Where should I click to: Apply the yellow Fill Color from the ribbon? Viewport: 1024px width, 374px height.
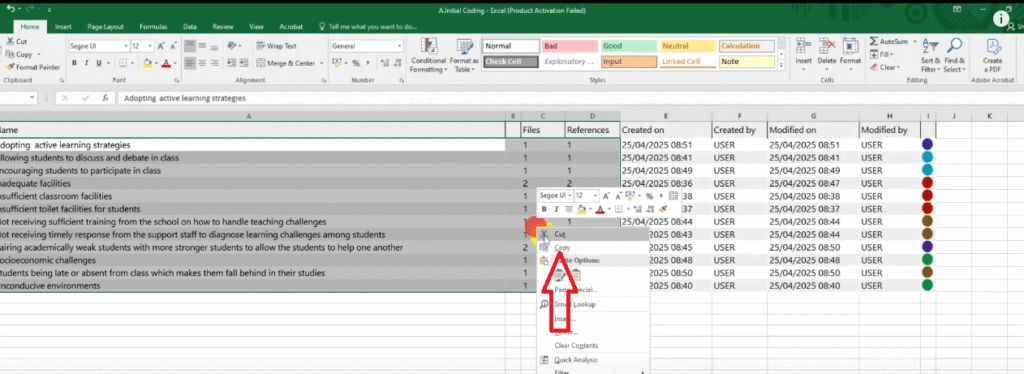148,63
